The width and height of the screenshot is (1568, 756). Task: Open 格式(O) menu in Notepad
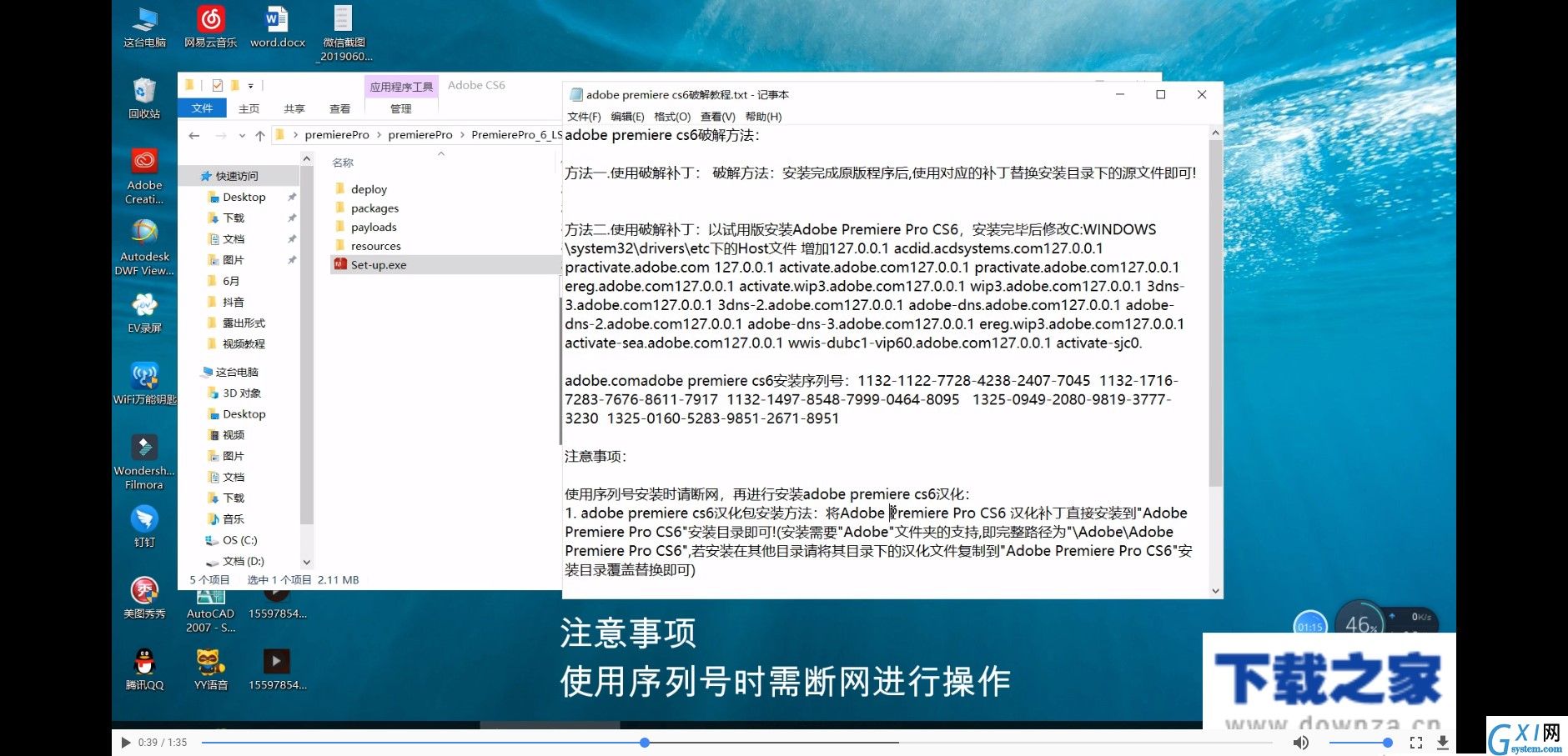pyautogui.click(x=672, y=117)
